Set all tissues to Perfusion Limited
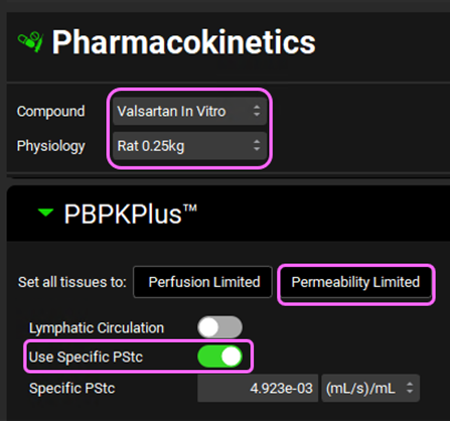 pos(203,282)
